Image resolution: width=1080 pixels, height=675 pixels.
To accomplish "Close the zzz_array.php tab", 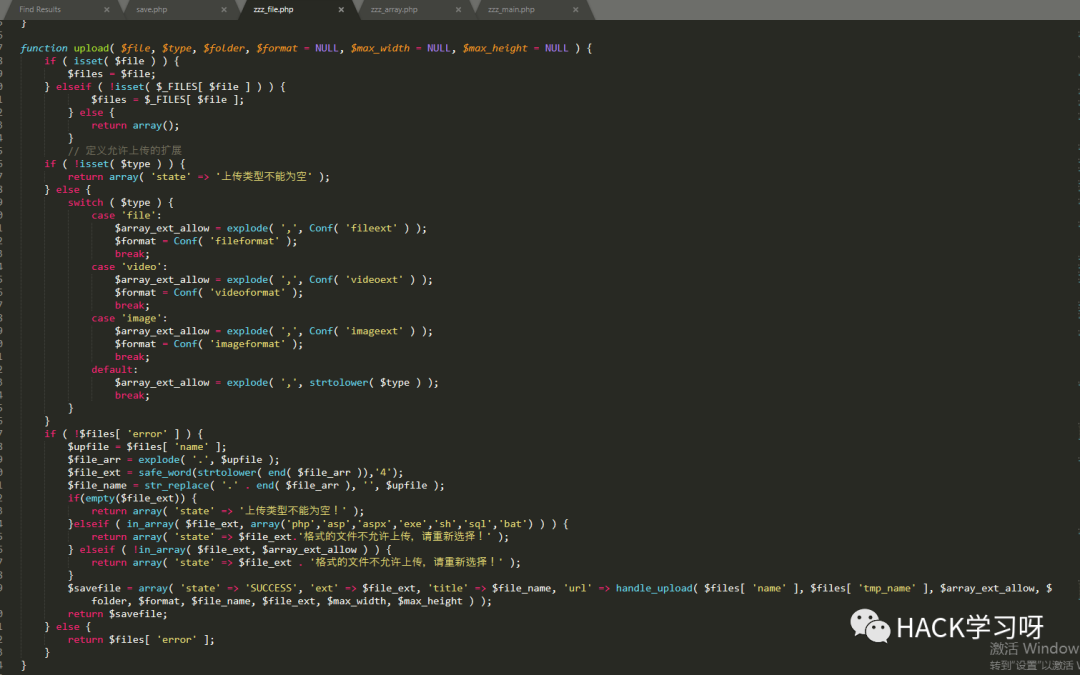I will coord(459,10).
